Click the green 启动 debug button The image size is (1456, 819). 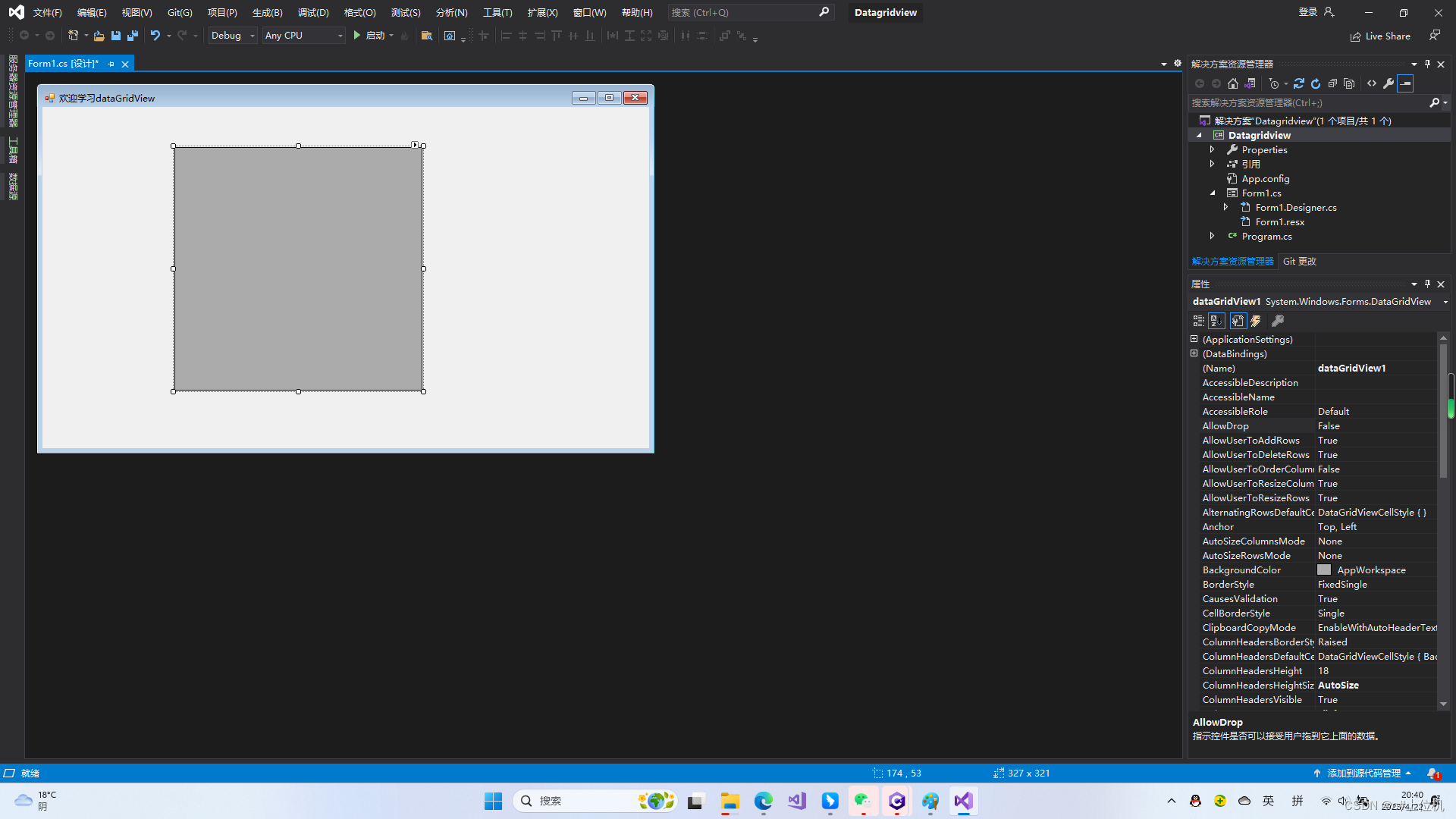[x=356, y=35]
